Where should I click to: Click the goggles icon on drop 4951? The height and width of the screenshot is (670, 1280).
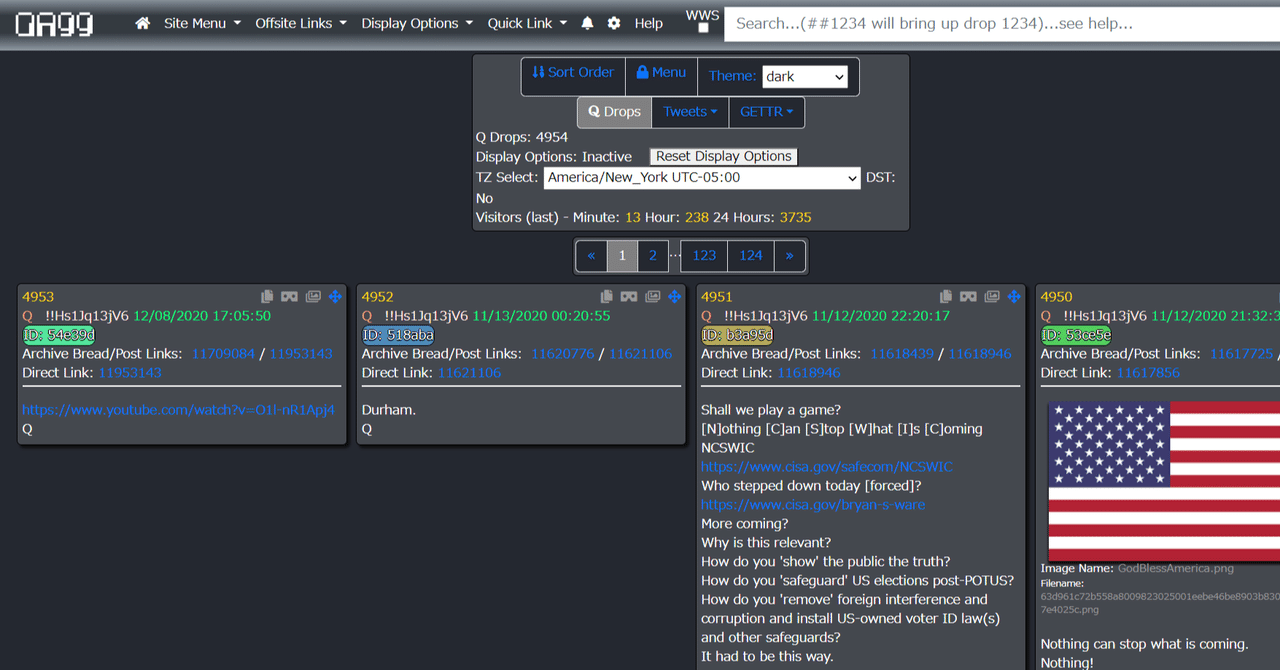[x=968, y=297]
